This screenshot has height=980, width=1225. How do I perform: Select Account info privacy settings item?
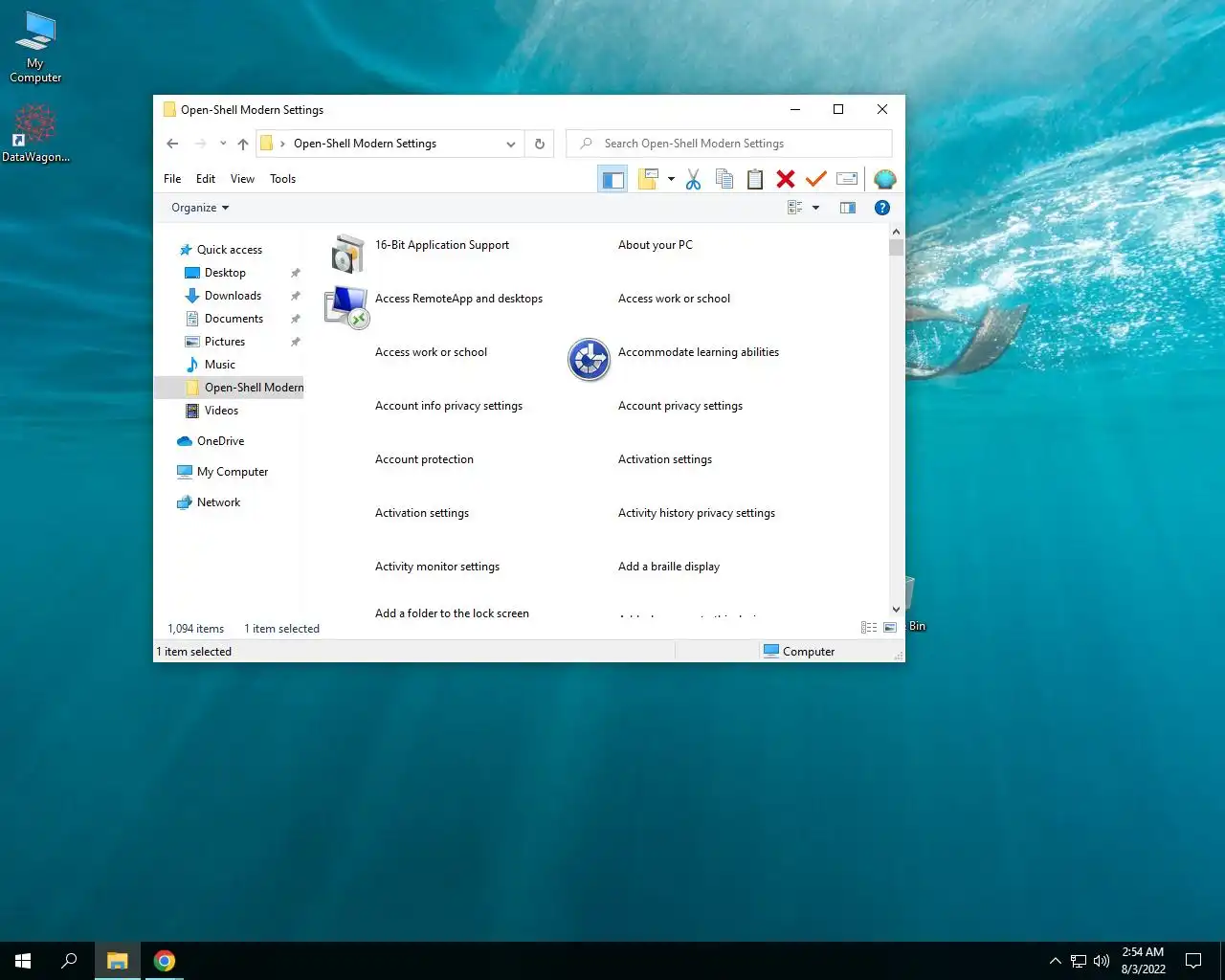[449, 406]
